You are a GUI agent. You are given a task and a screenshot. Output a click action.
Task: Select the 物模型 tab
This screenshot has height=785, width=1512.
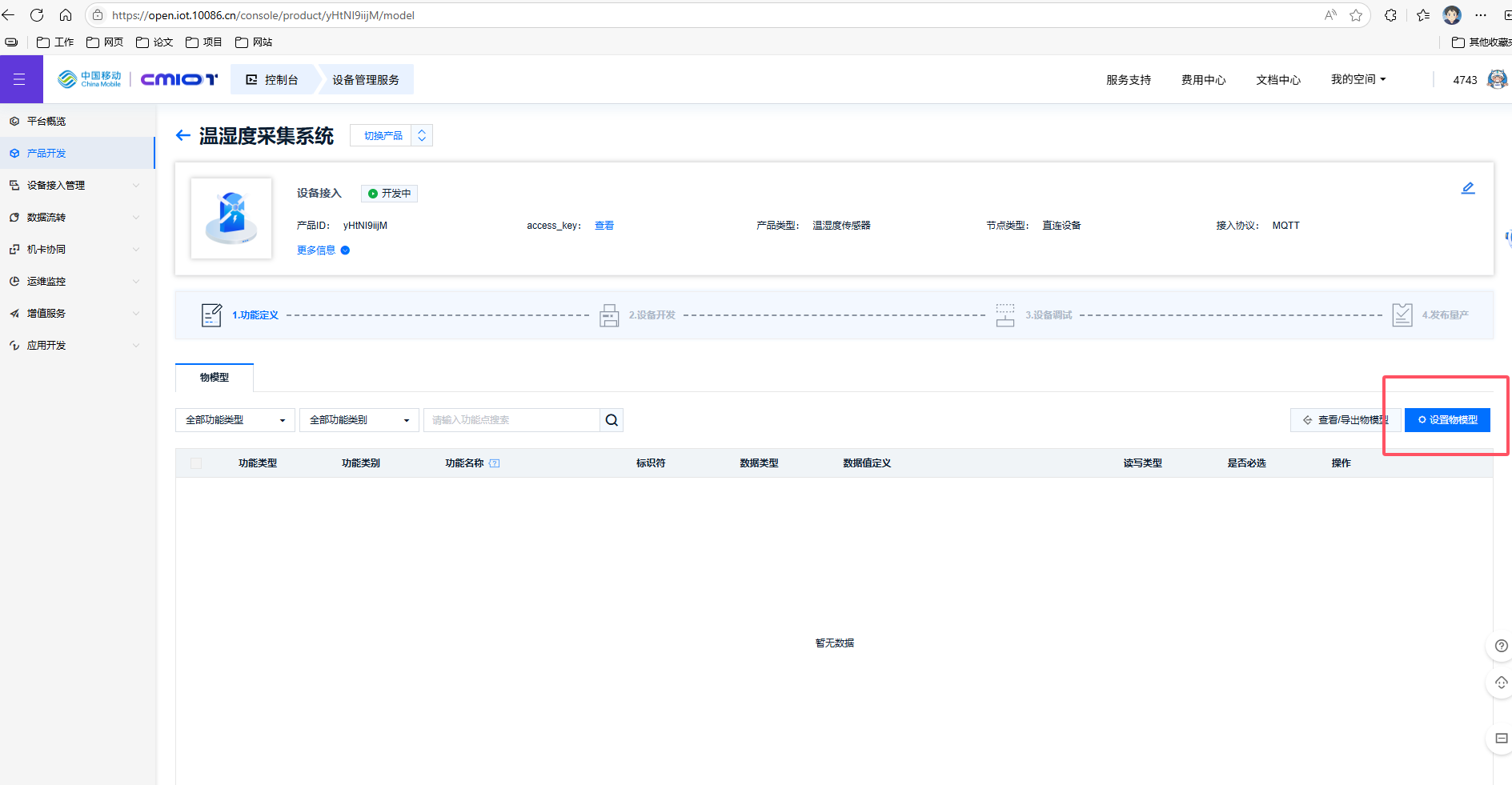pyautogui.click(x=215, y=378)
